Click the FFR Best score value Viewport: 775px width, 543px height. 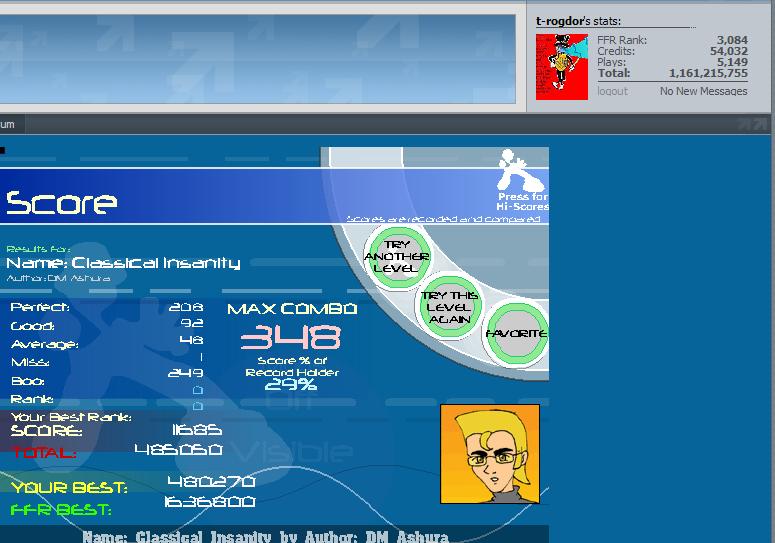pos(210,502)
